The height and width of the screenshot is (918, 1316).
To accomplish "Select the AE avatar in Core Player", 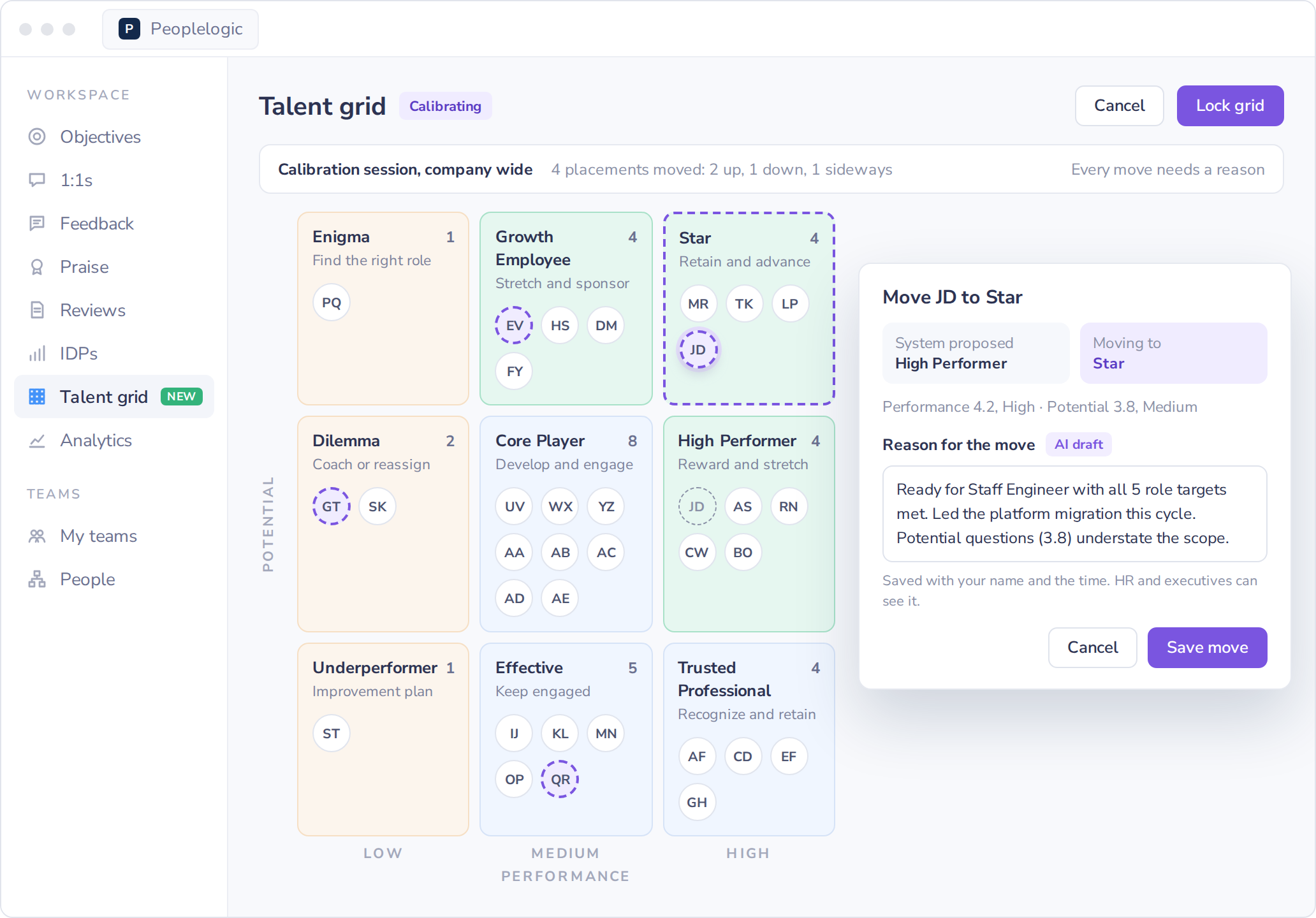I will tap(560, 598).
